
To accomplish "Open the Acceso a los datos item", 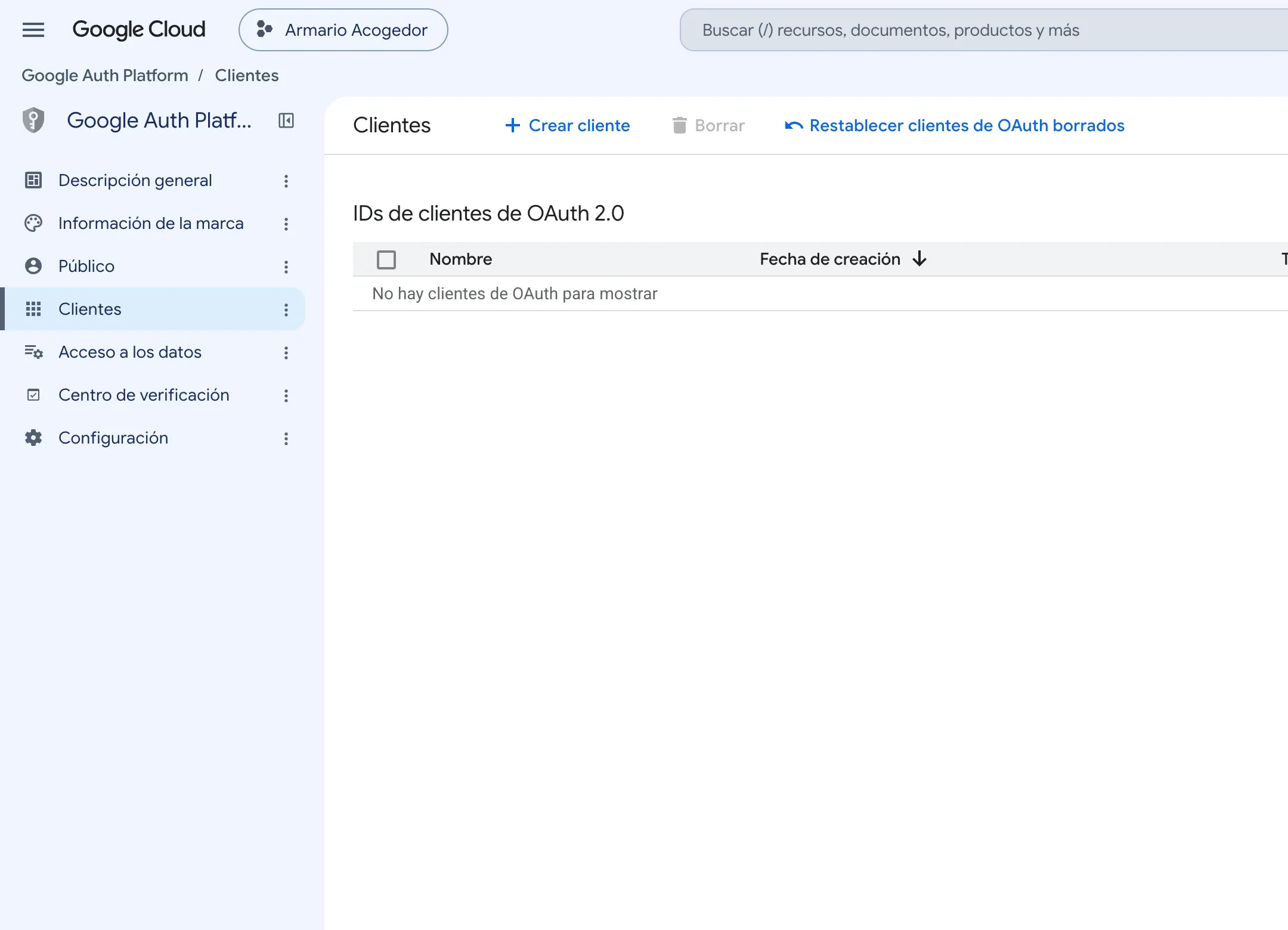I will click(x=153, y=352).
